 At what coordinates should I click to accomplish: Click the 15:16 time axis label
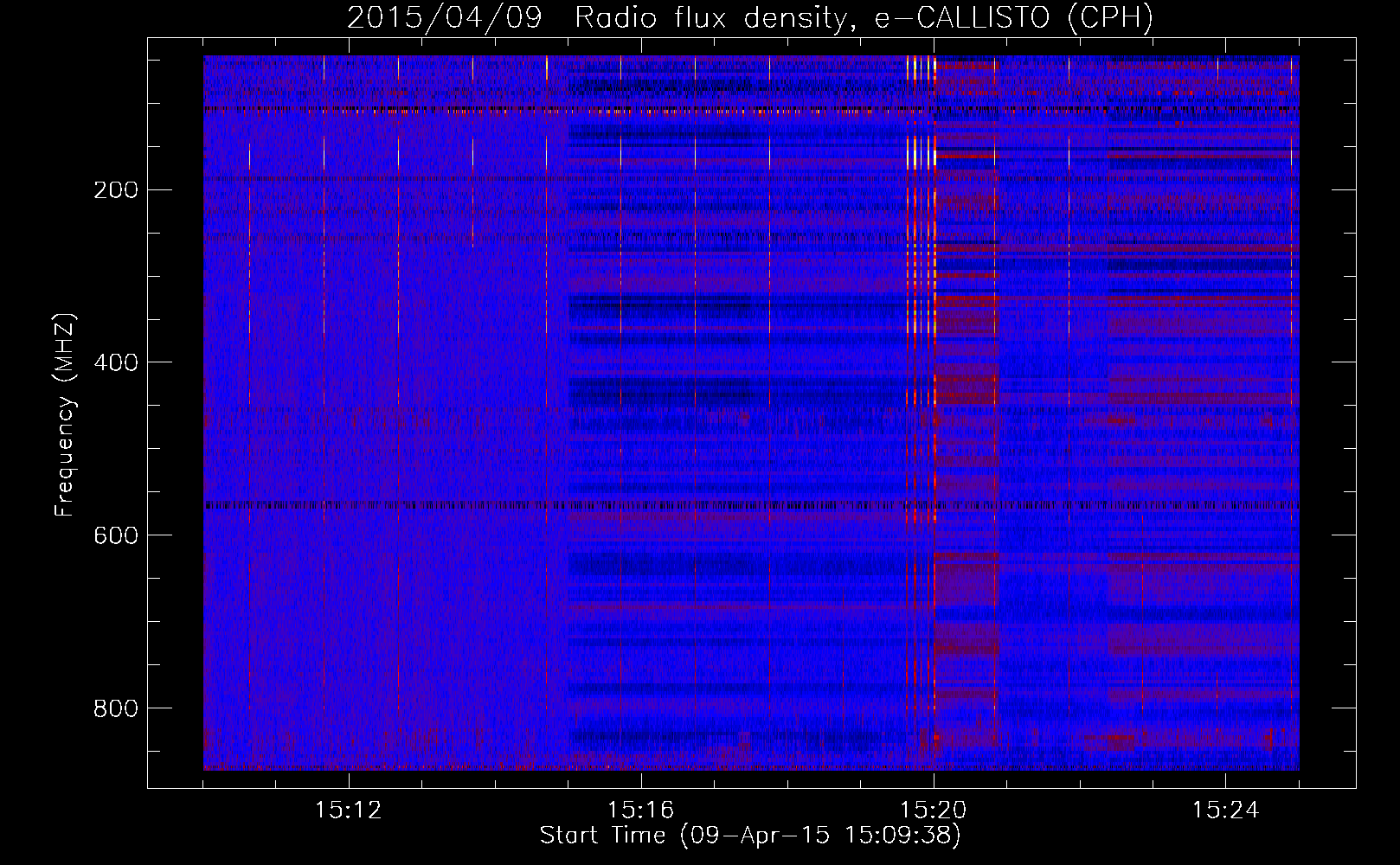pos(641,811)
